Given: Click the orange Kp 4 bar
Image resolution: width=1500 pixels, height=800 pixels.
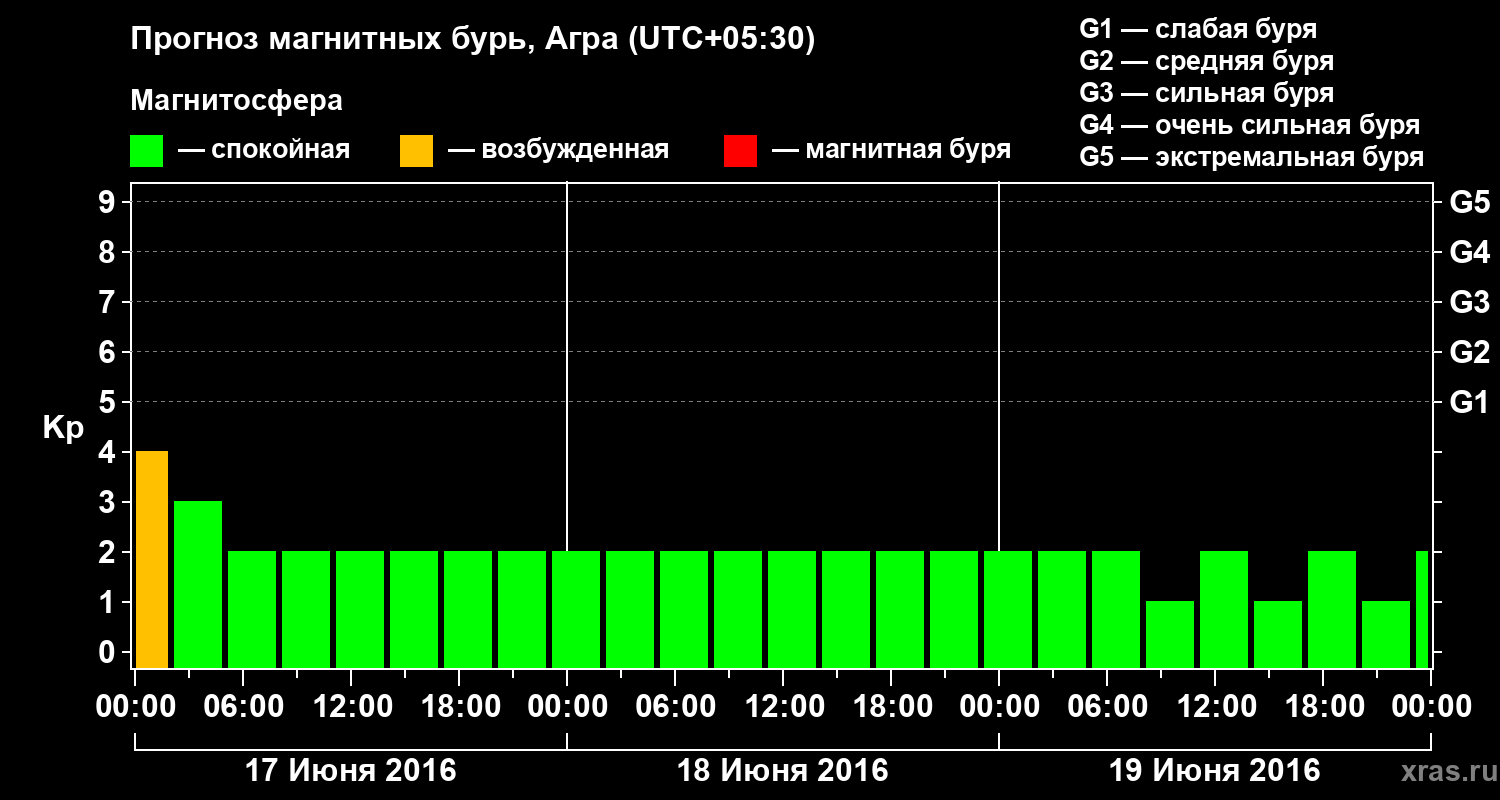Looking at the screenshot, I should [152, 559].
